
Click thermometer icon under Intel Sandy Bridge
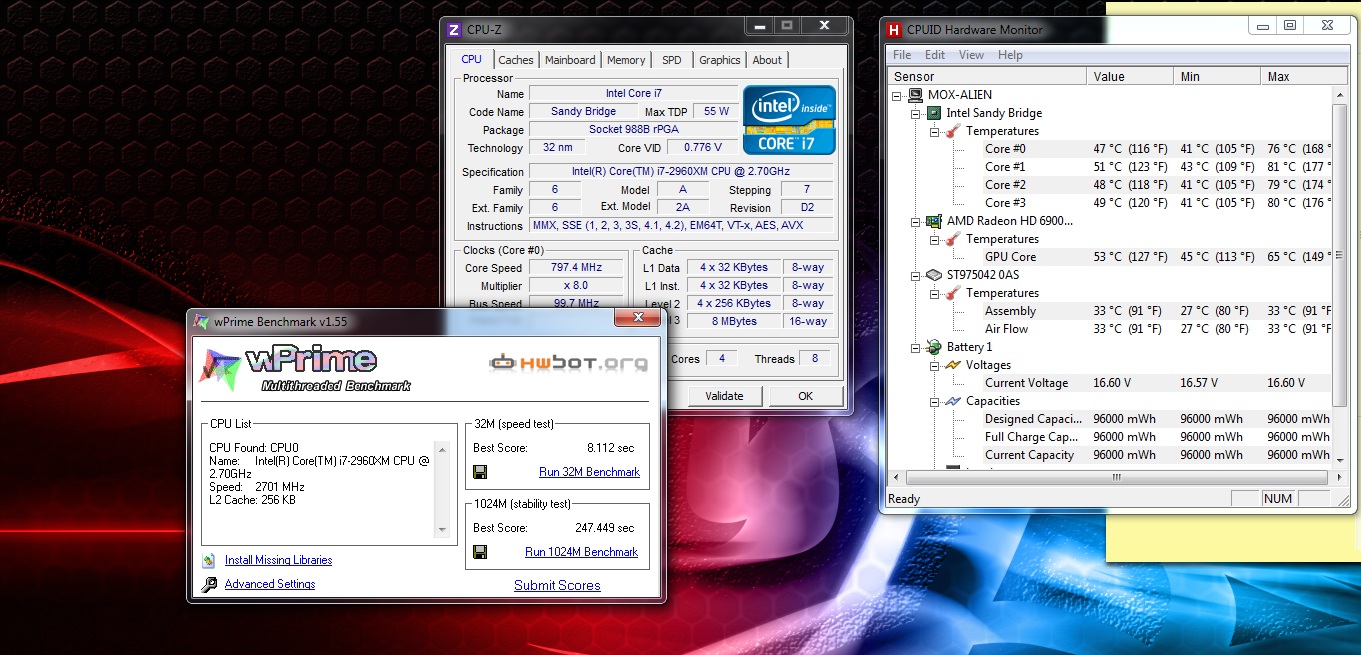(x=953, y=131)
